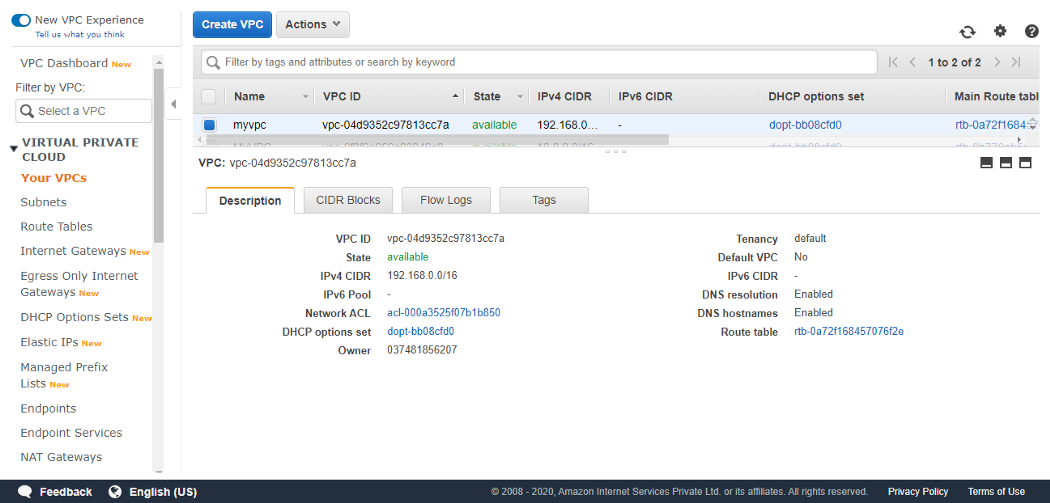Click the Create VPC button
This screenshot has width=1050, height=503.
coord(232,25)
